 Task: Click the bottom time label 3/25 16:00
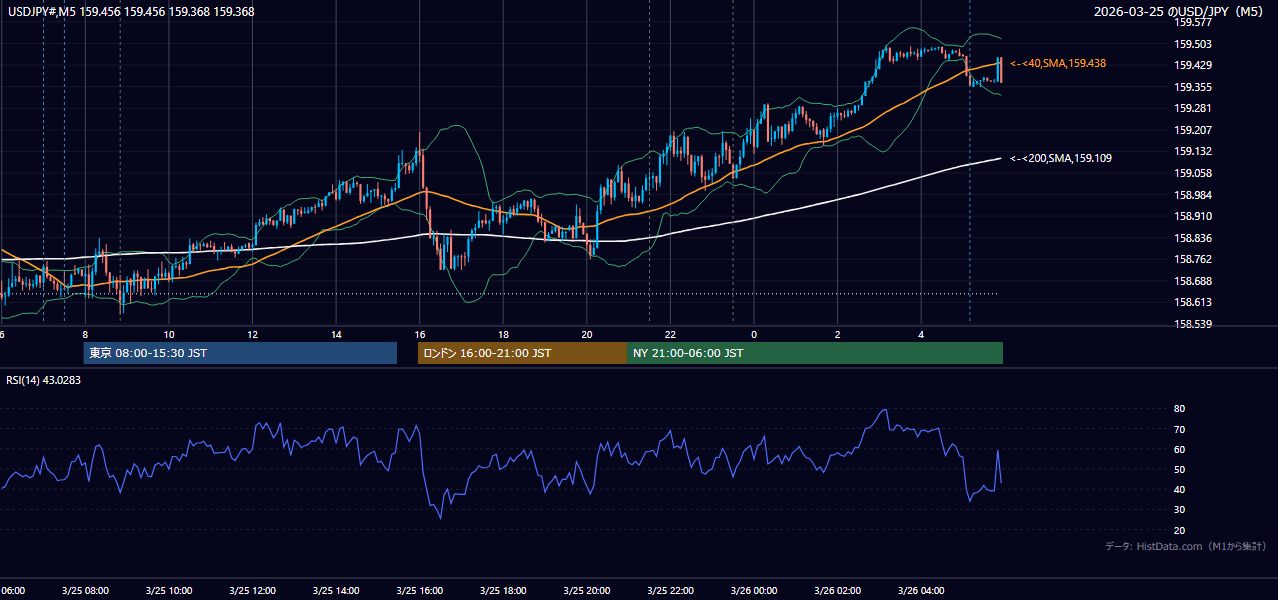pyautogui.click(x=420, y=591)
